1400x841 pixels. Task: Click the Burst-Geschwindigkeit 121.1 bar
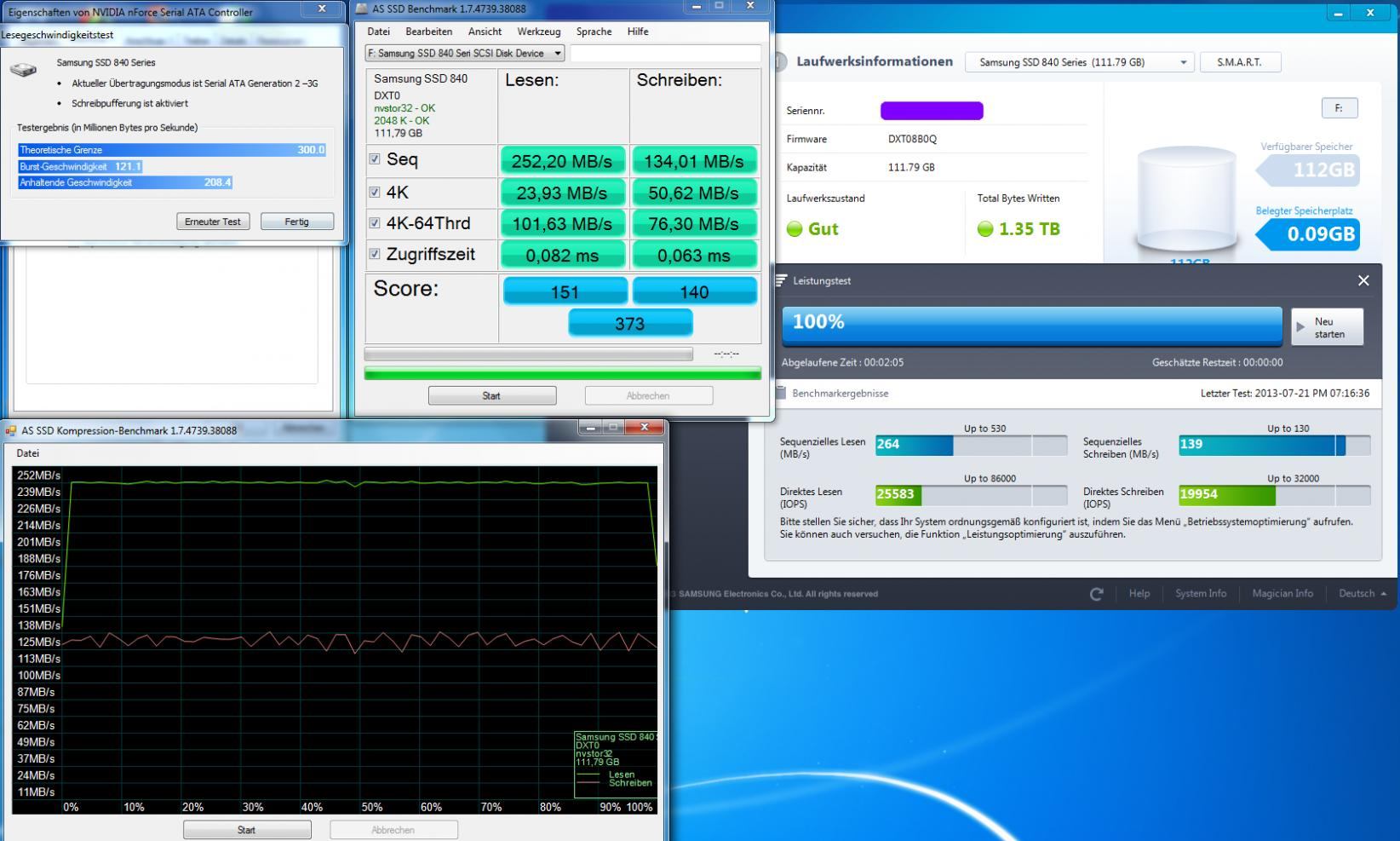pos(80,166)
